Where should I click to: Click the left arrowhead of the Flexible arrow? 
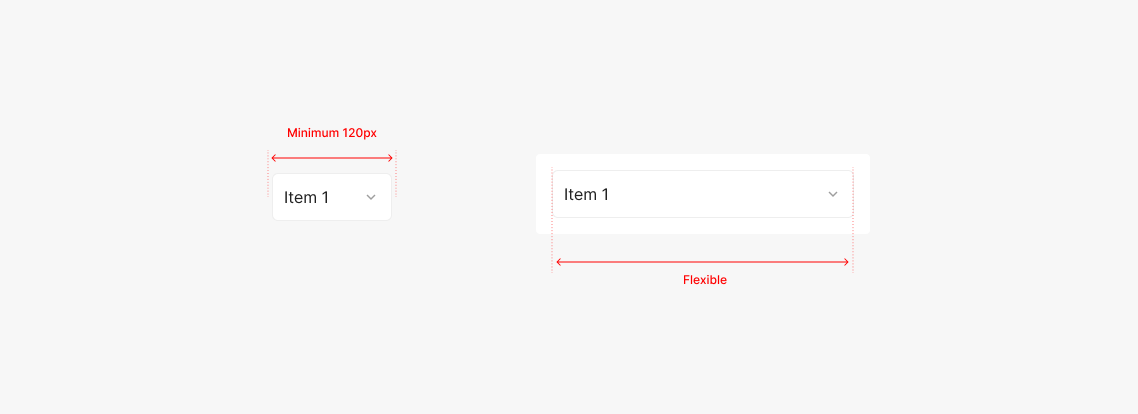pyautogui.click(x=558, y=262)
